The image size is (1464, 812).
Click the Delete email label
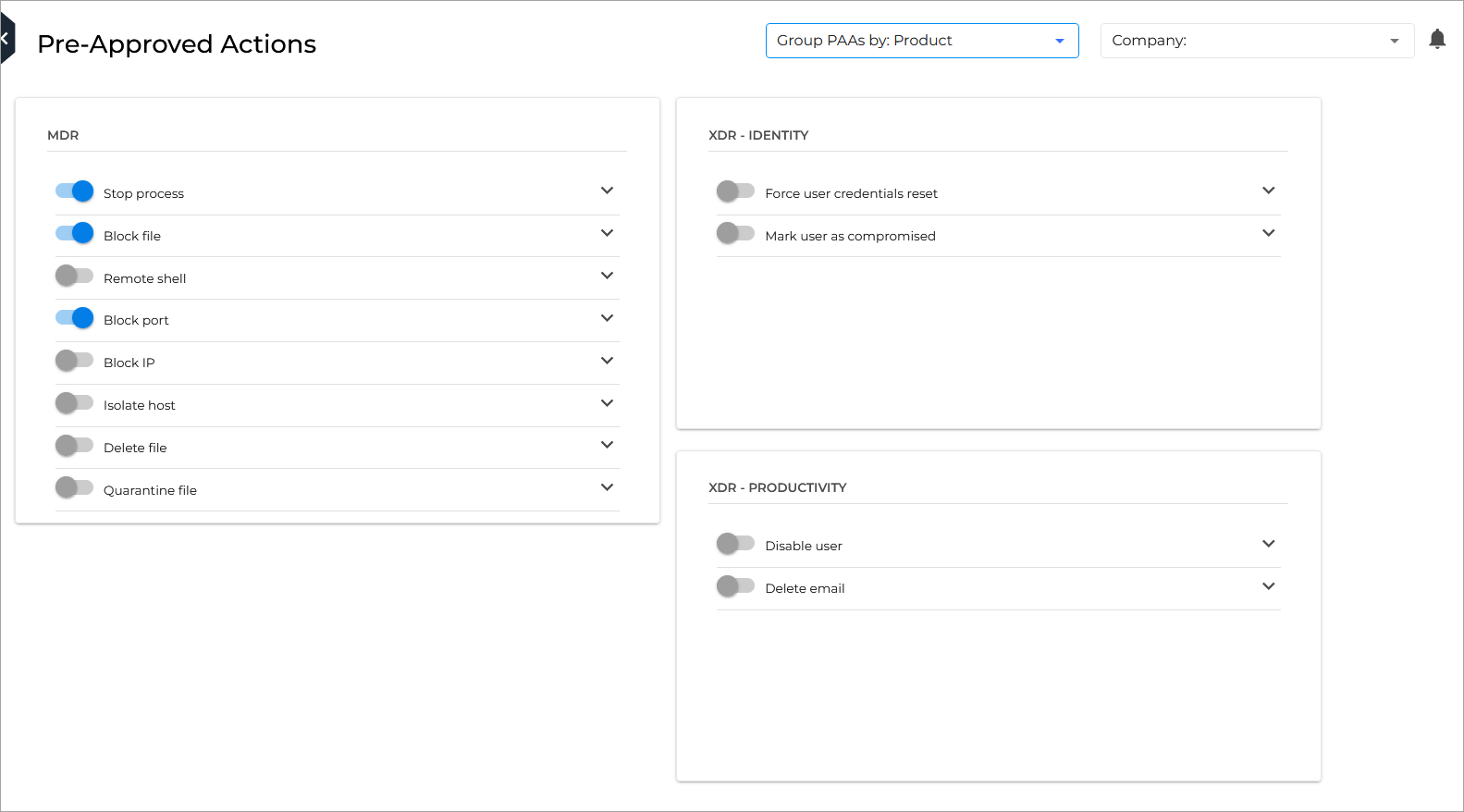pyautogui.click(x=805, y=588)
